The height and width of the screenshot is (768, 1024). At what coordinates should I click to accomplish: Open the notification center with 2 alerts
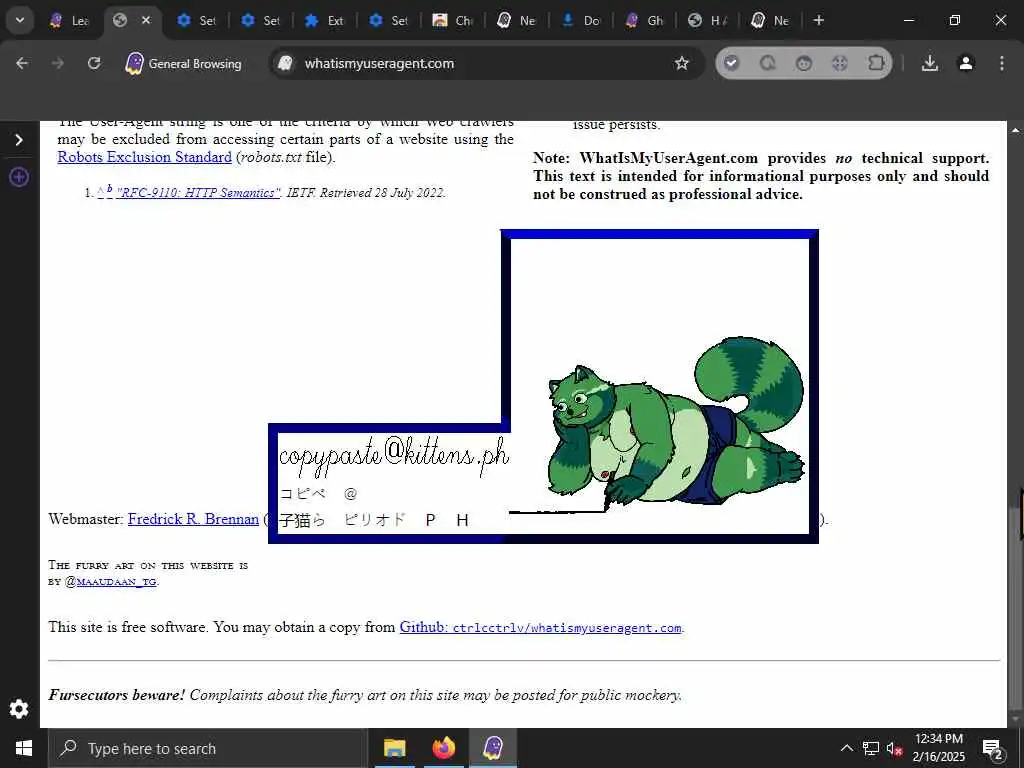[993, 749]
